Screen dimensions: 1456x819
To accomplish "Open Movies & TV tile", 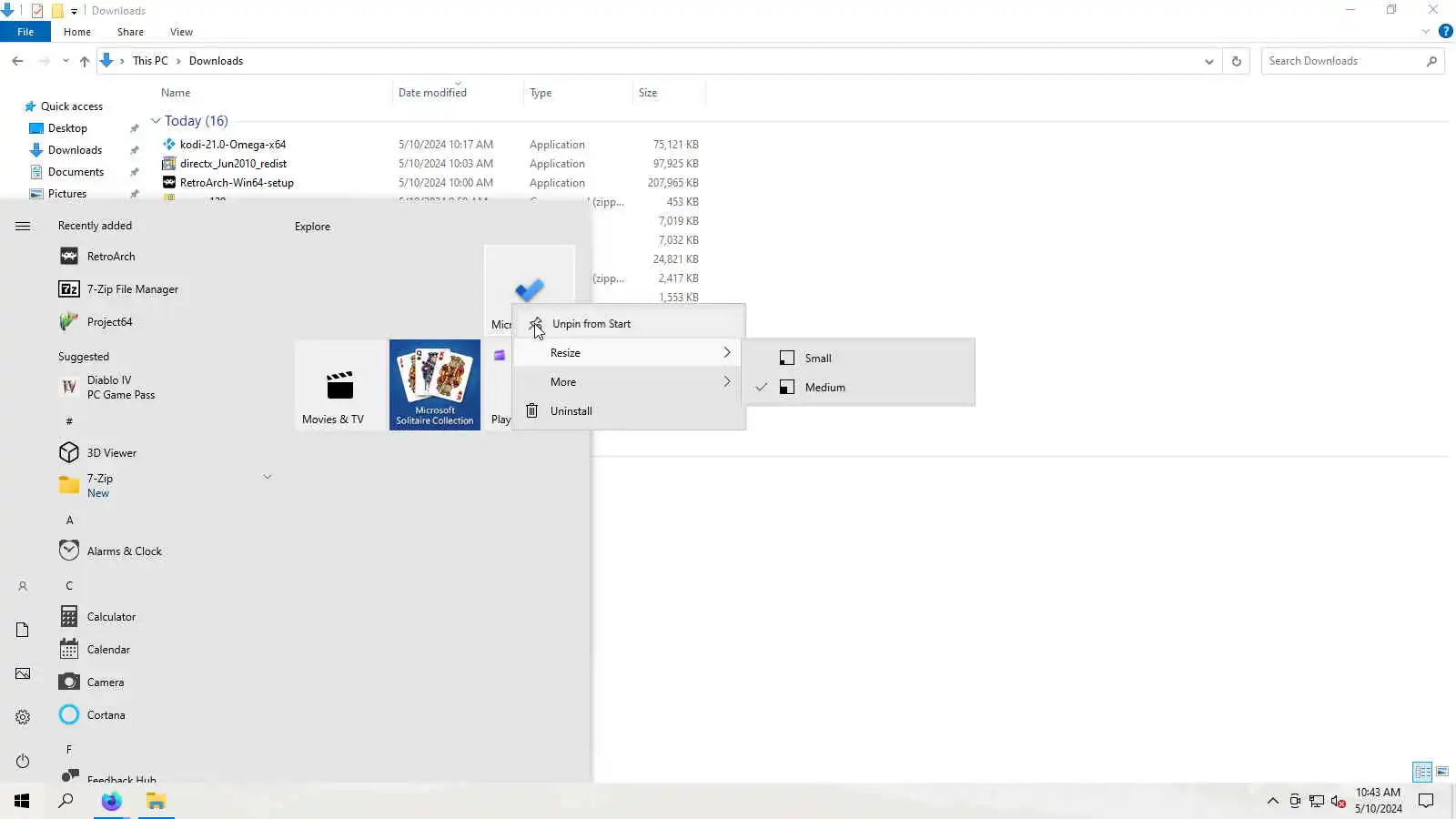I will point(340,385).
